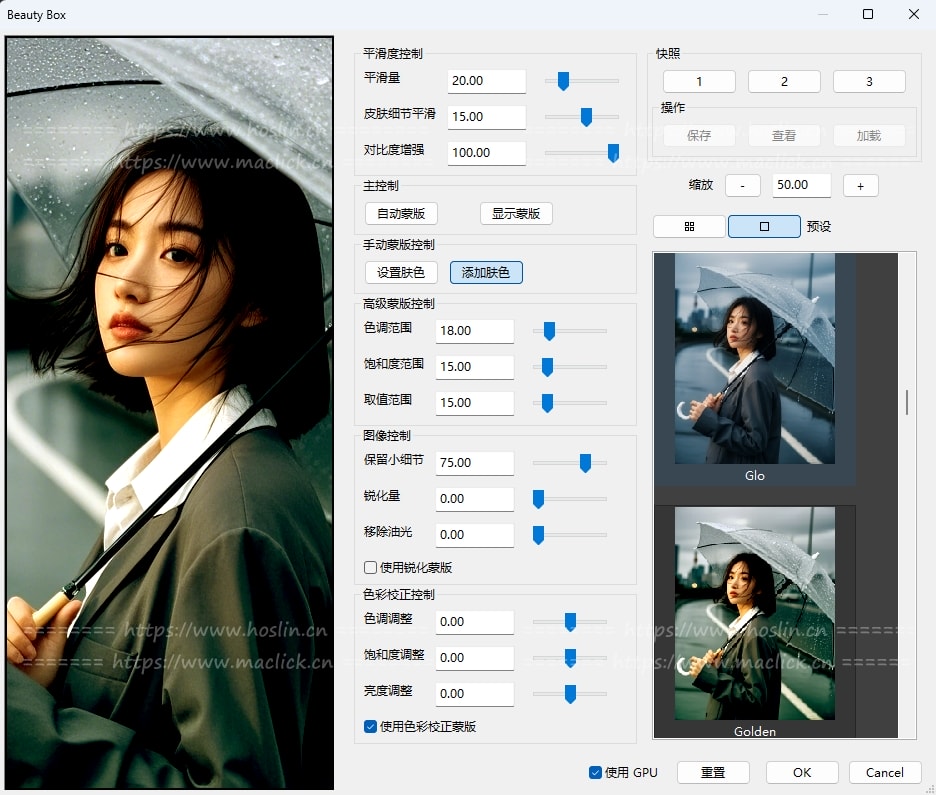Click the zoom minus button
Viewport: 936px width, 795px height.
[x=742, y=186]
